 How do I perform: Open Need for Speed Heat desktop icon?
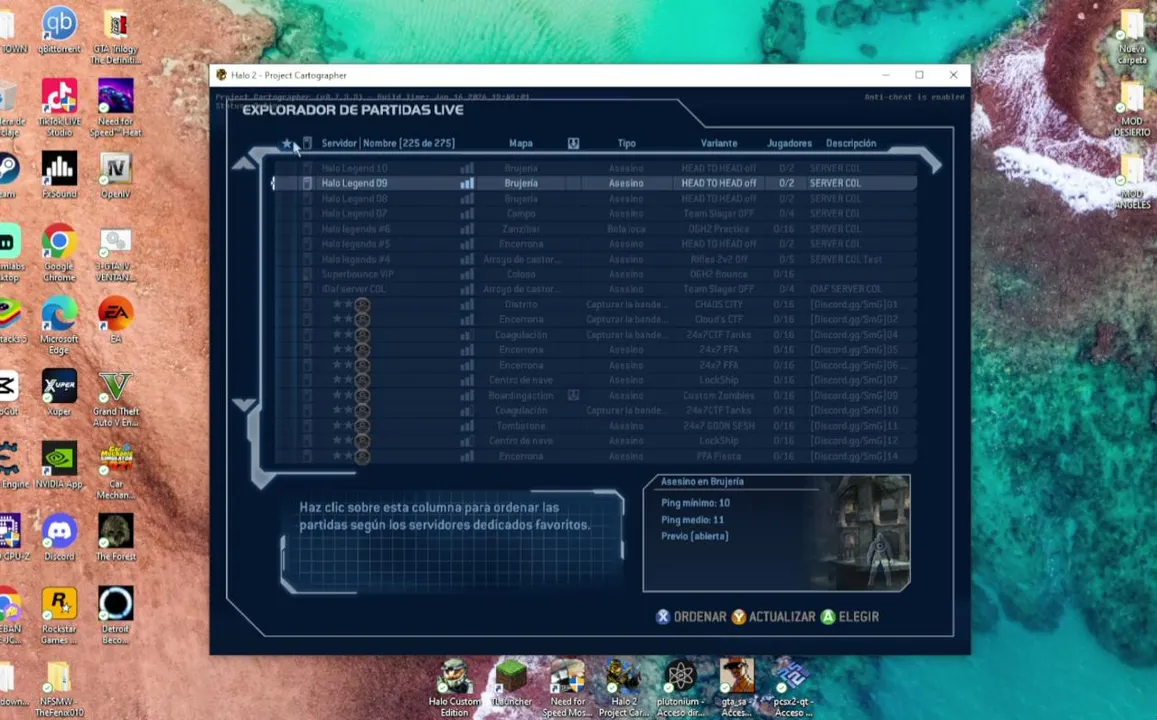(x=116, y=108)
